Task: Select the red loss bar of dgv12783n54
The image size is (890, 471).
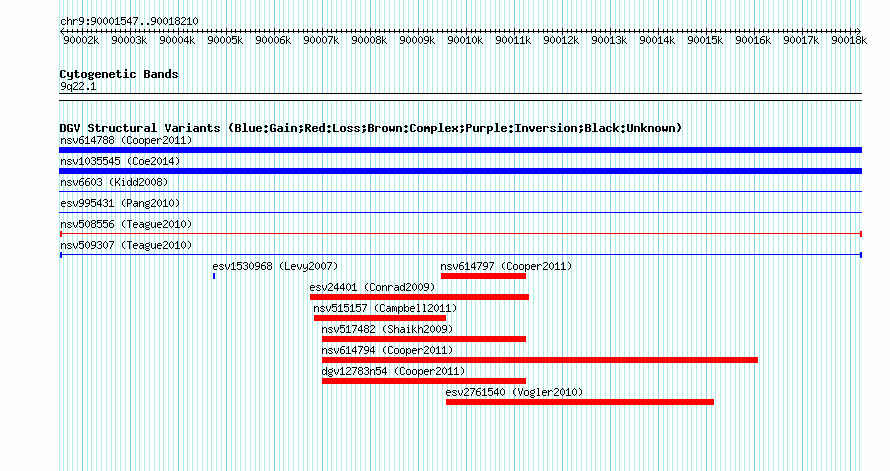Action: point(424,381)
